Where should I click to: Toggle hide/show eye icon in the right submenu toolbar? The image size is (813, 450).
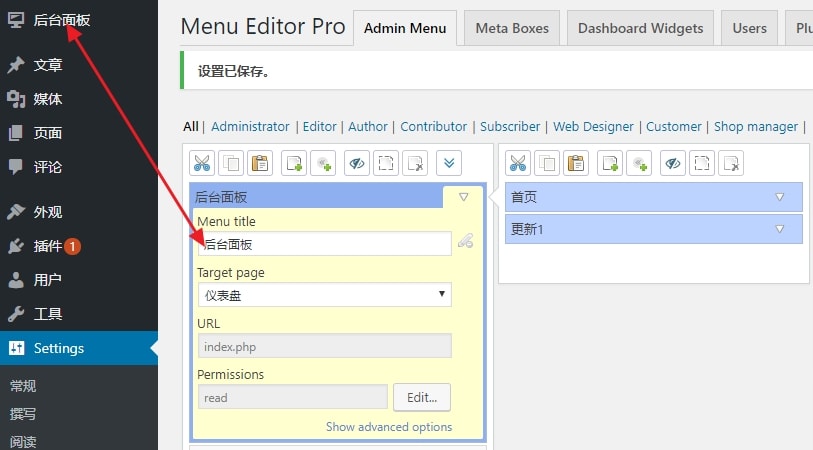point(674,163)
